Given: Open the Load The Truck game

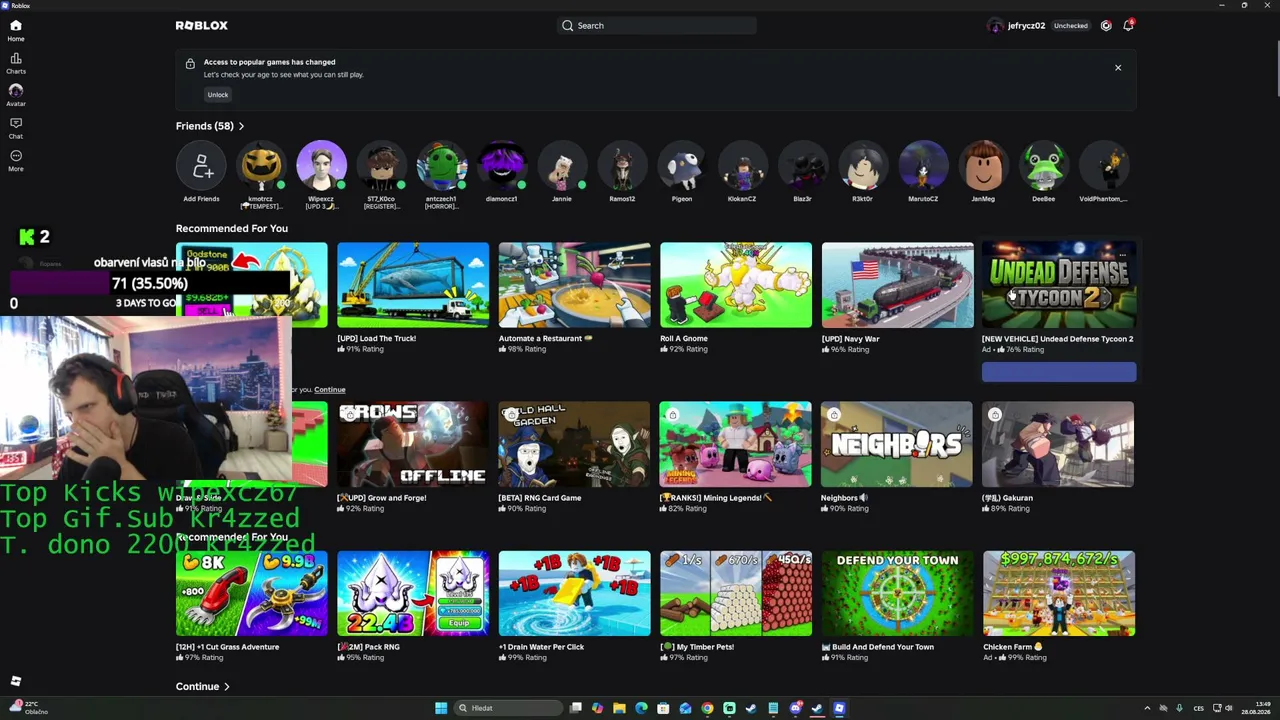Looking at the screenshot, I should tap(413, 285).
